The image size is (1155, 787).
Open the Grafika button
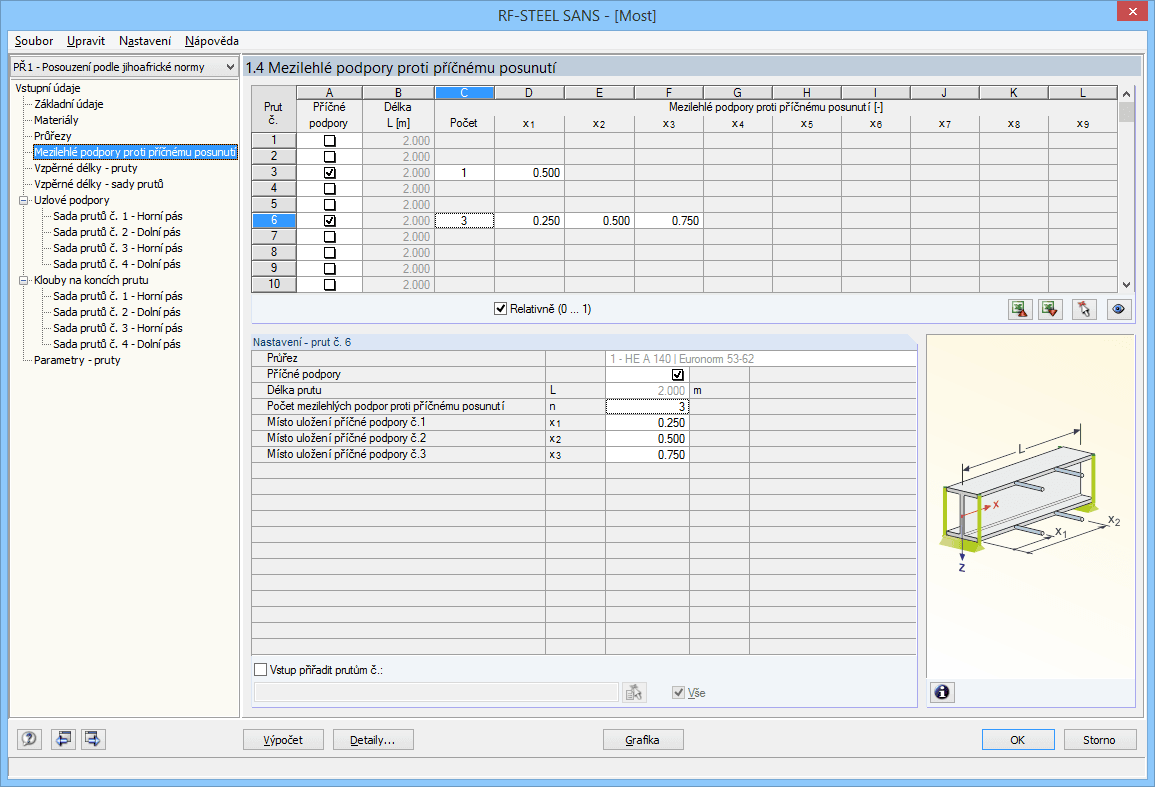point(642,740)
